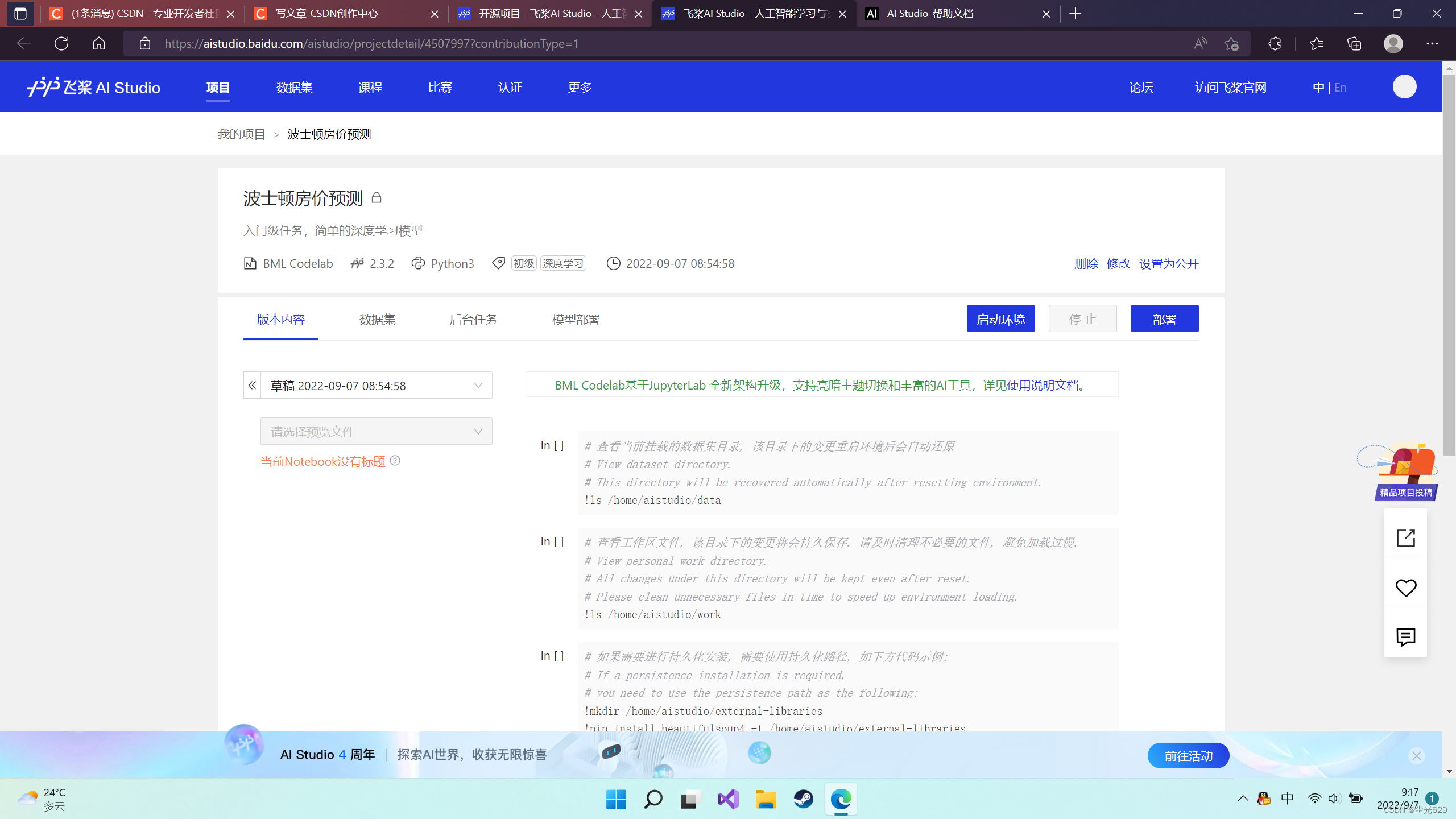
Task: Click the browser address bar URL
Action: point(372,43)
